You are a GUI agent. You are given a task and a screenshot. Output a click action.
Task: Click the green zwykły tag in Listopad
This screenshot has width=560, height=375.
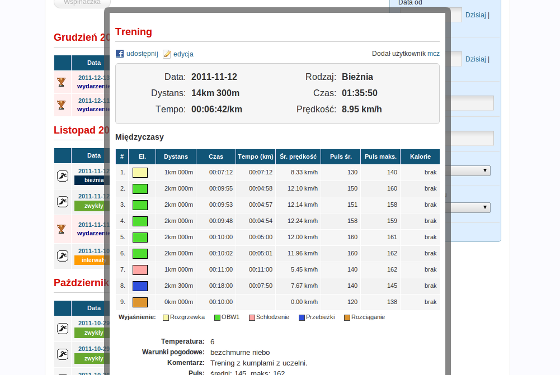point(92,206)
